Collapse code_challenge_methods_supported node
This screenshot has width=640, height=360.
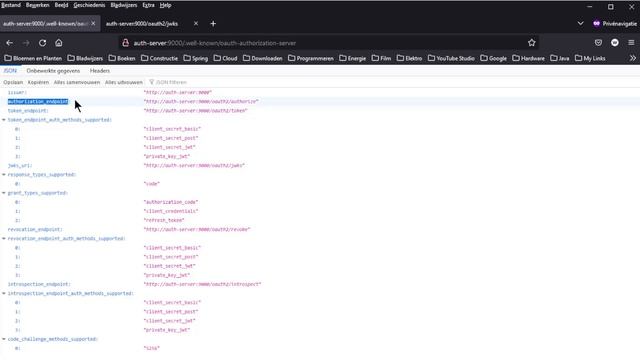tap(4, 339)
